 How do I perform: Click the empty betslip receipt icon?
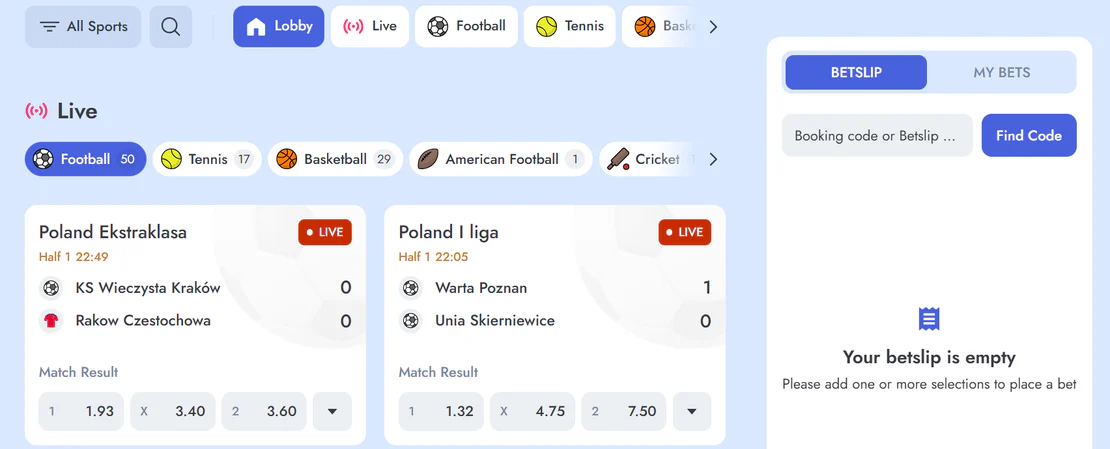pyautogui.click(x=929, y=319)
